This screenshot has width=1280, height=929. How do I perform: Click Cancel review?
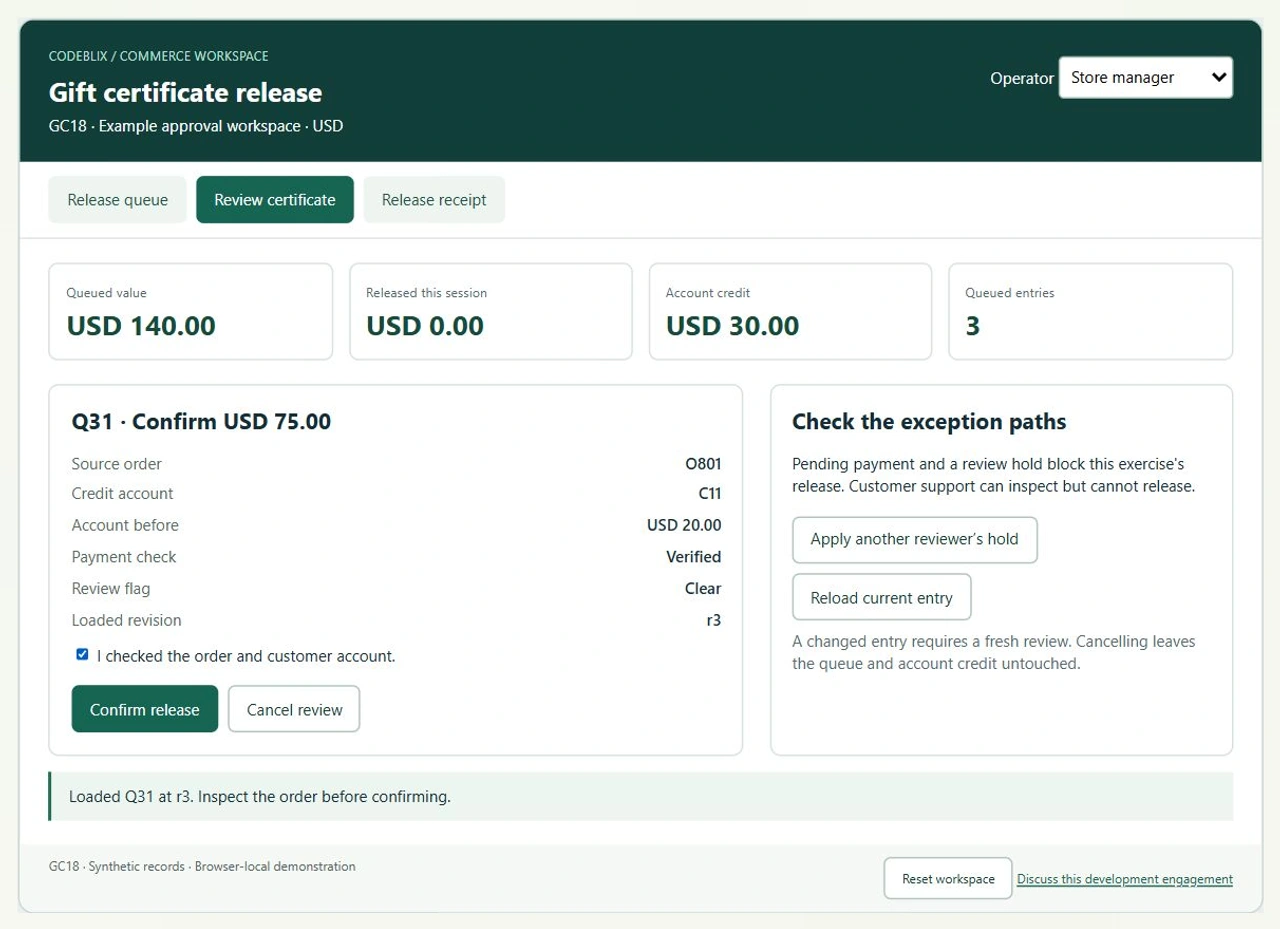(294, 709)
